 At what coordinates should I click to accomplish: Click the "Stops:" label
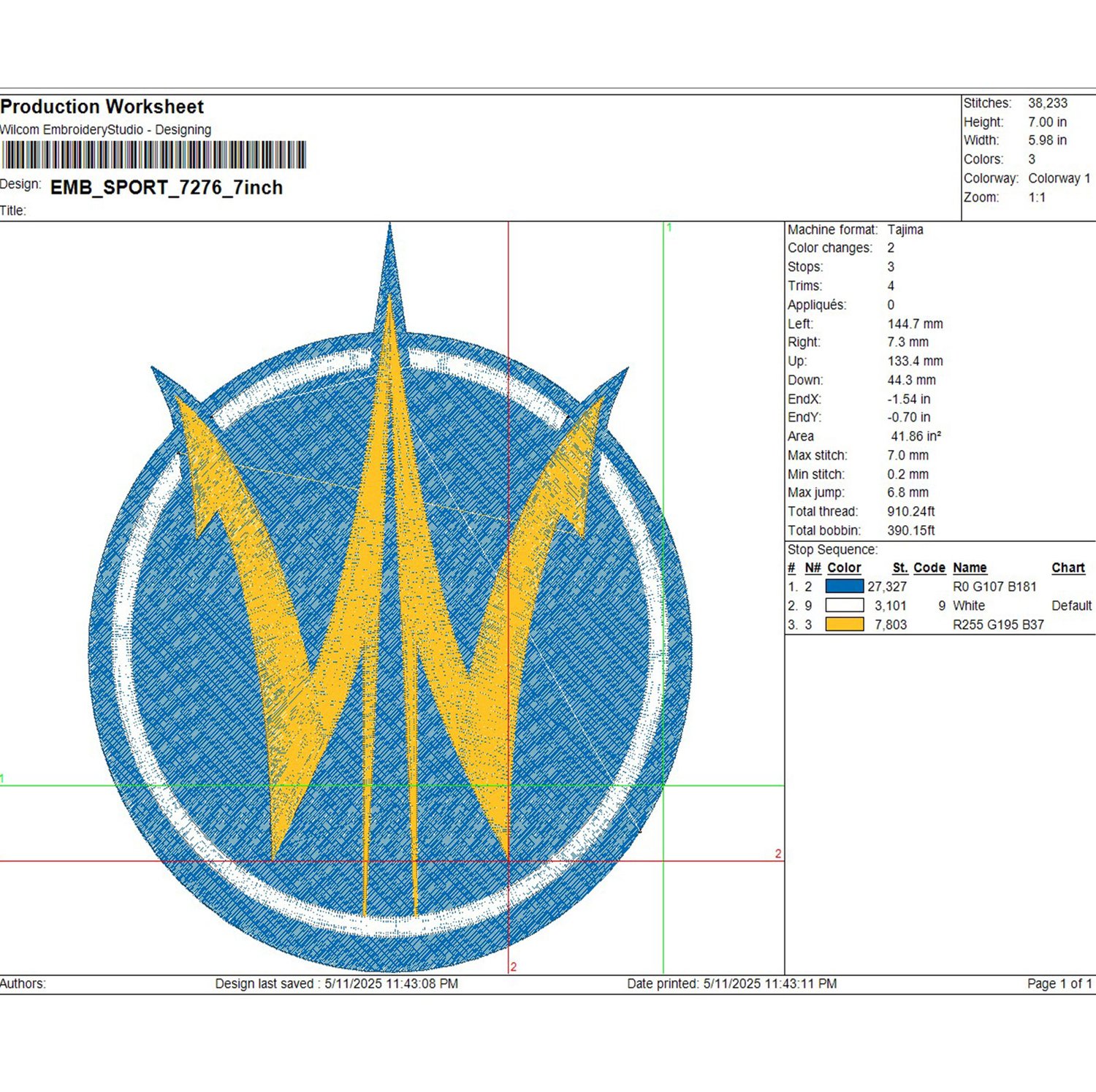pos(805,267)
